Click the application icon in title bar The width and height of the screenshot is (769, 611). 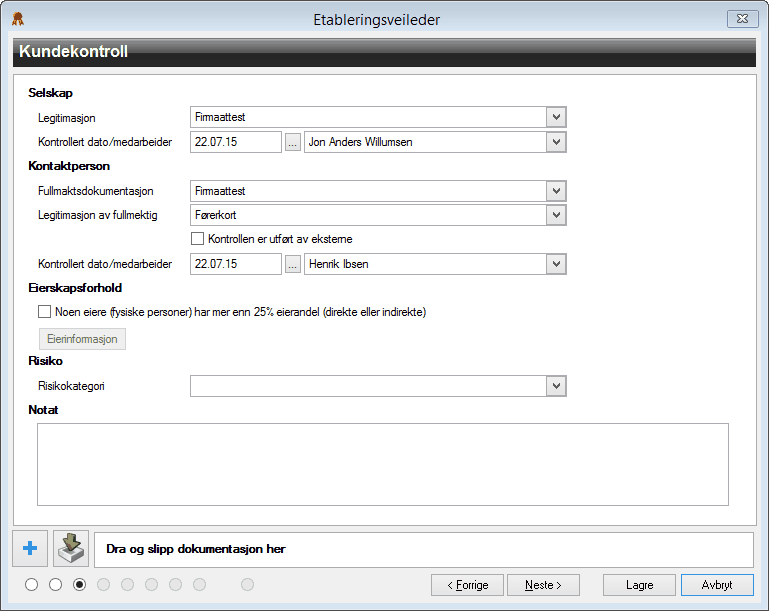click(x=18, y=19)
